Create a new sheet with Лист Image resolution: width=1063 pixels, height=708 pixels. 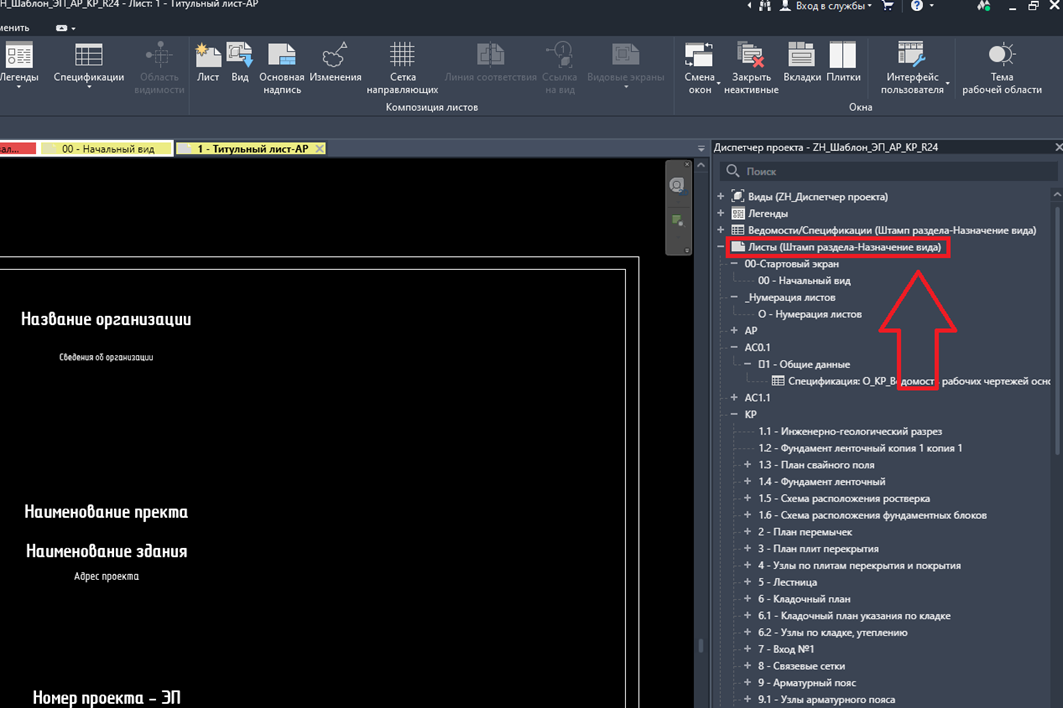(x=208, y=62)
